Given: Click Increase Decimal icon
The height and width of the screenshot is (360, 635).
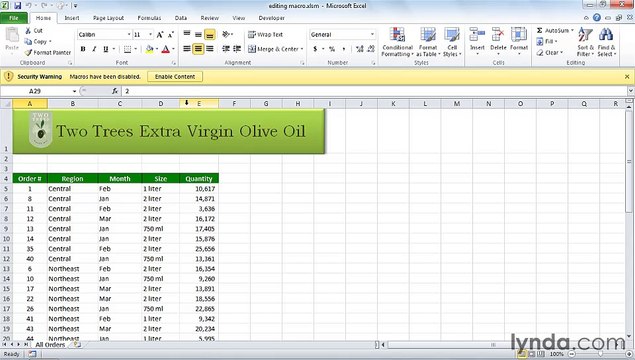Looking at the screenshot, I should 359,49.
